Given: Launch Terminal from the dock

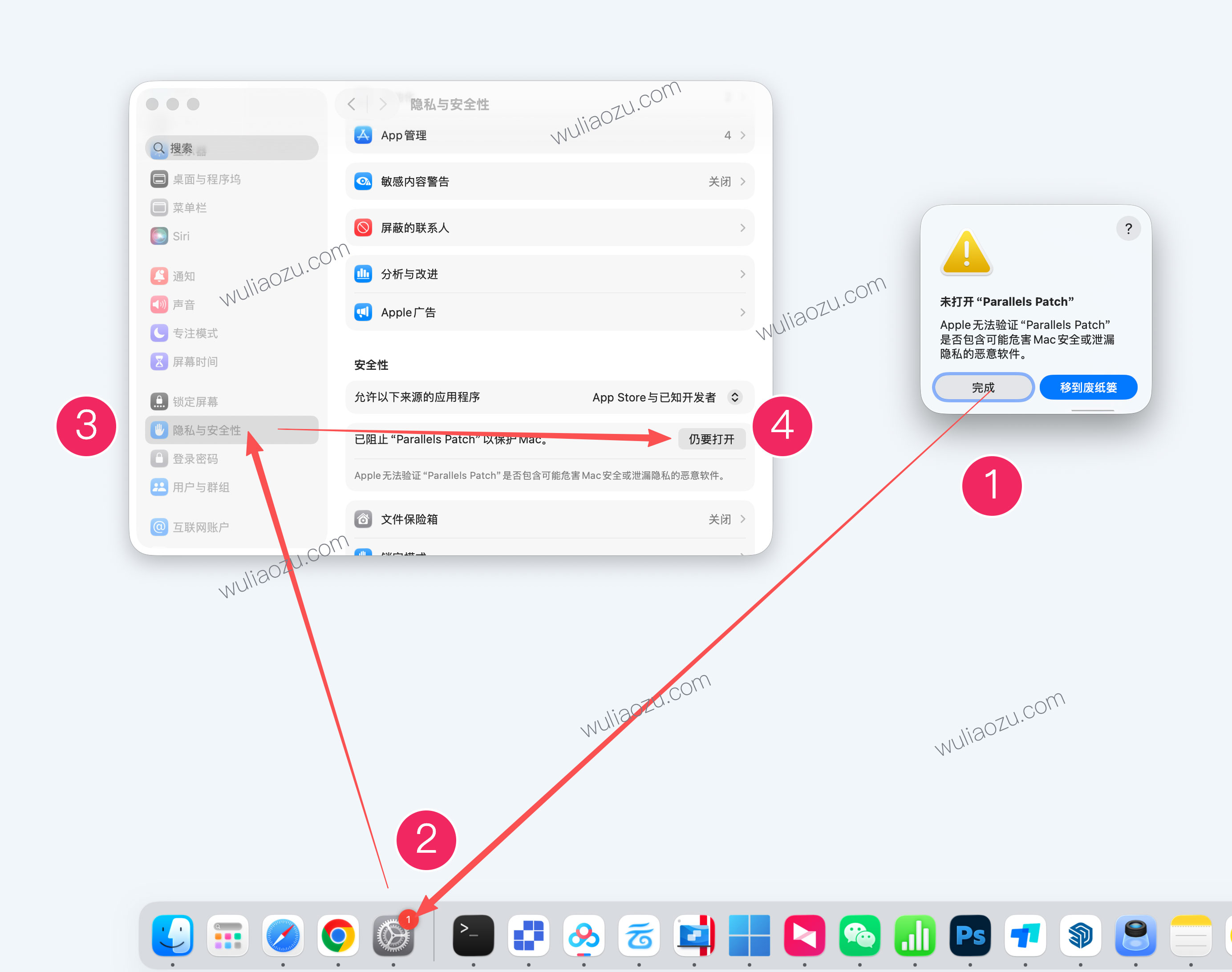Looking at the screenshot, I should [x=473, y=936].
